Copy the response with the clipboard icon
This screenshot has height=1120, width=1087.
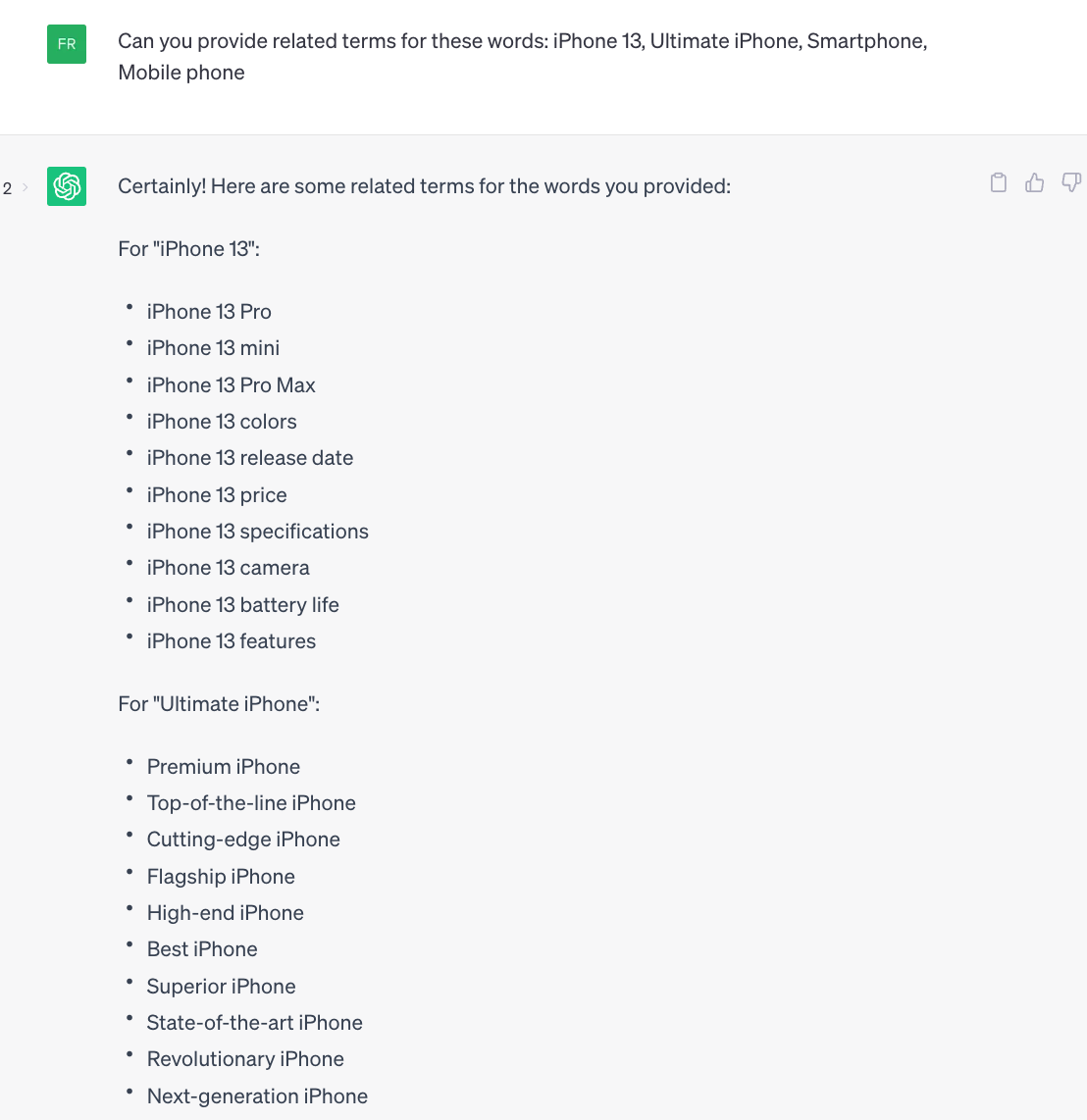pyautogui.click(x=999, y=182)
